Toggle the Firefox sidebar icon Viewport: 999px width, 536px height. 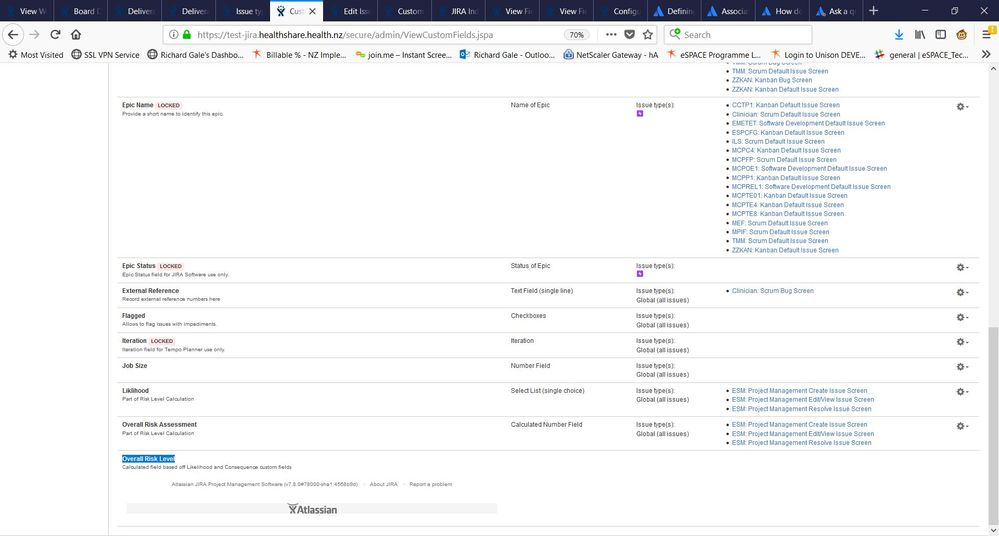pos(940,34)
